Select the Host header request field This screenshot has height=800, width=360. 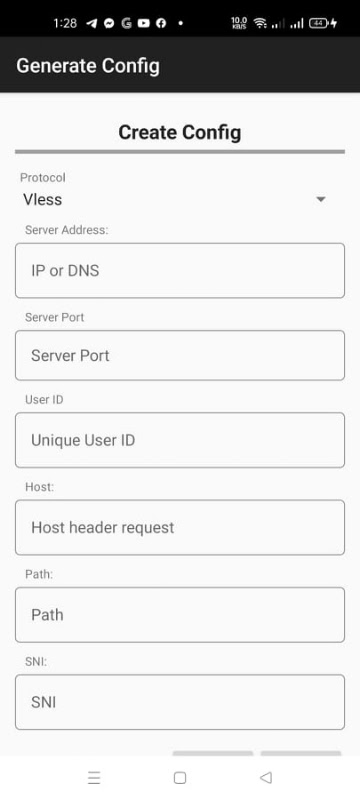click(x=179, y=527)
